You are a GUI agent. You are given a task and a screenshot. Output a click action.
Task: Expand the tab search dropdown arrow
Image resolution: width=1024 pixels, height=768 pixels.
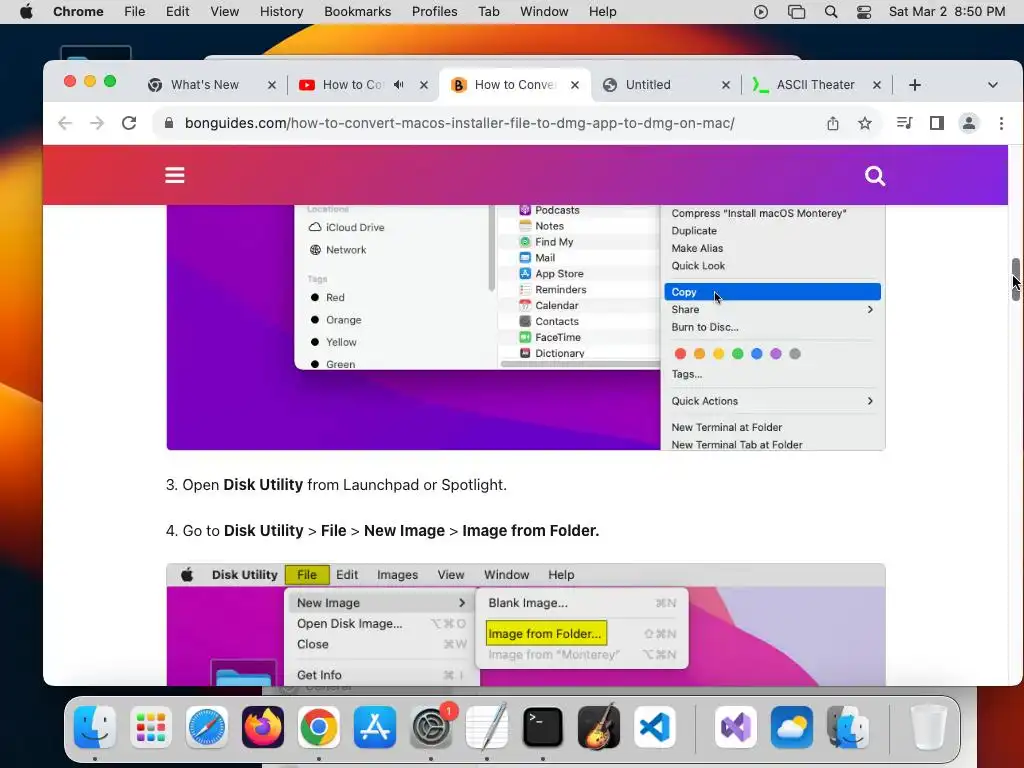click(993, 85)
